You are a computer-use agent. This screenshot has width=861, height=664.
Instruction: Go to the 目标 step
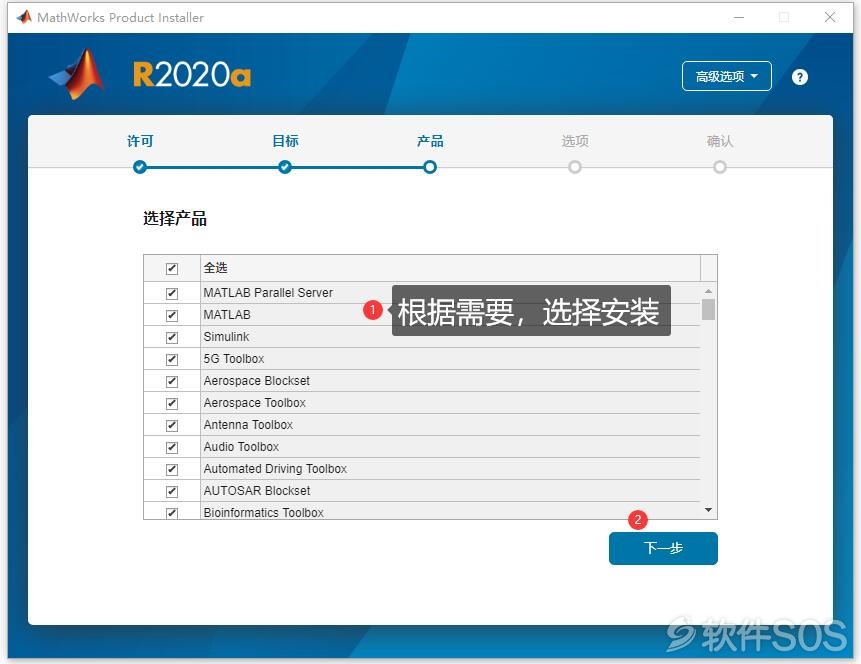285,141
